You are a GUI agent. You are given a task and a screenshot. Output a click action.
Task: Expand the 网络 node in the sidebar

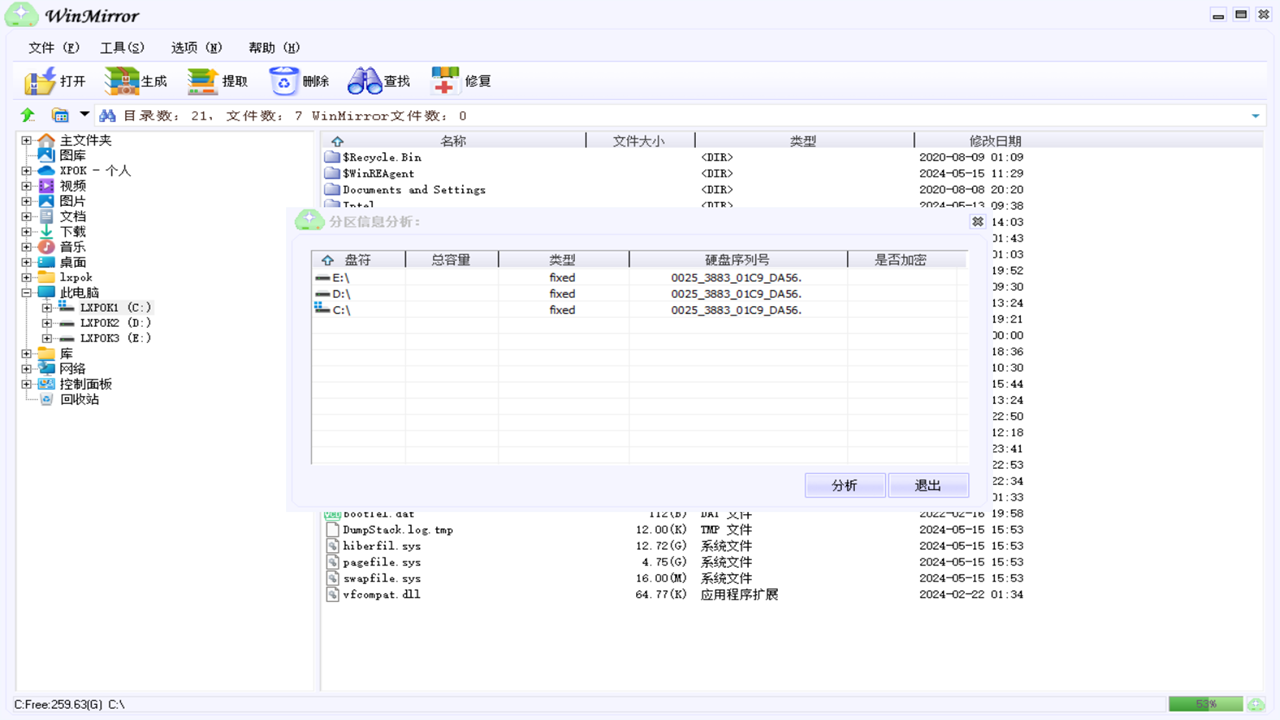coord(24,368)
